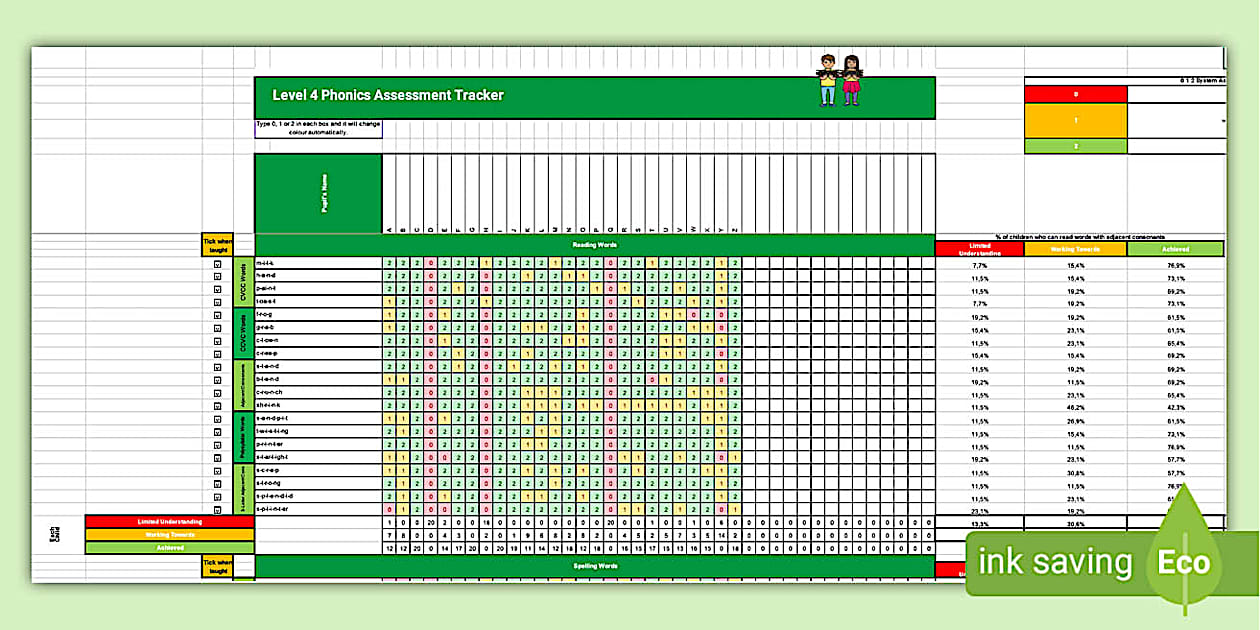This screenshot has width=1260, height=630.
Task: Click the 'Type 0, 1 or 2' instruction box
Action: (318, 129)
